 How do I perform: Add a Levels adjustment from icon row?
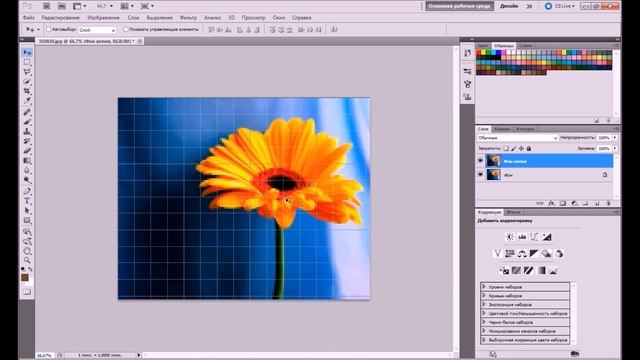522,237
